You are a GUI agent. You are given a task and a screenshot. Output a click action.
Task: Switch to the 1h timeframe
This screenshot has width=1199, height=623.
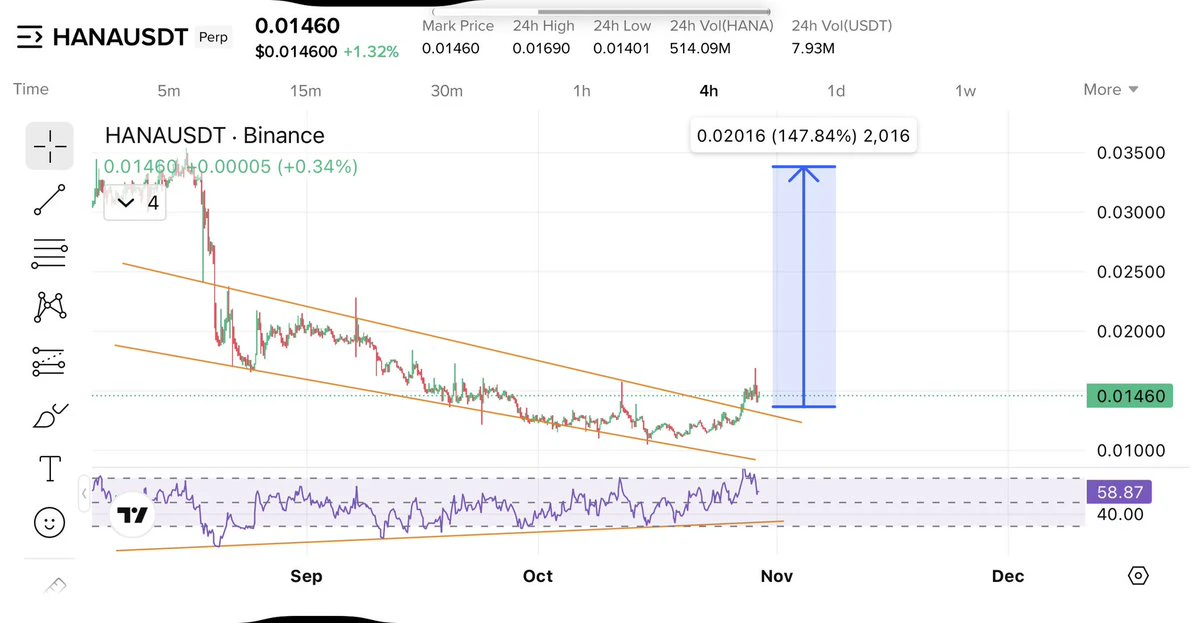coord(582,91)
